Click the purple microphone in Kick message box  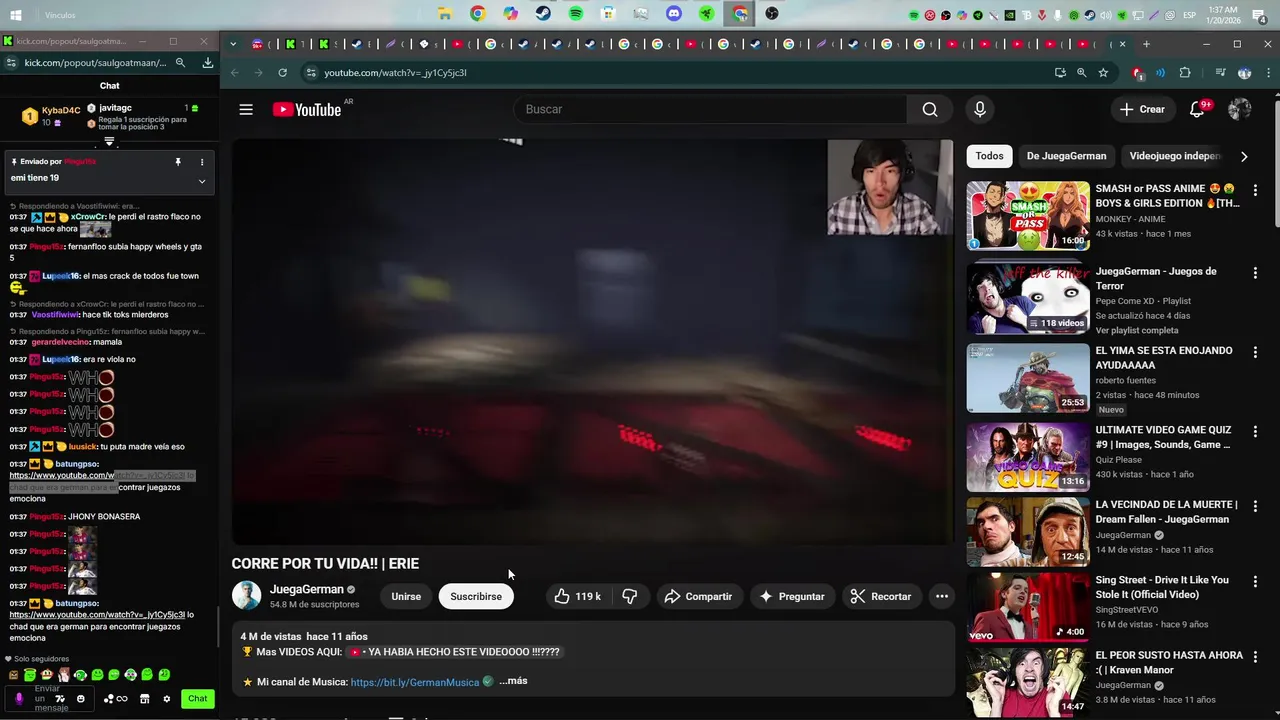click(x=19, y=699)
